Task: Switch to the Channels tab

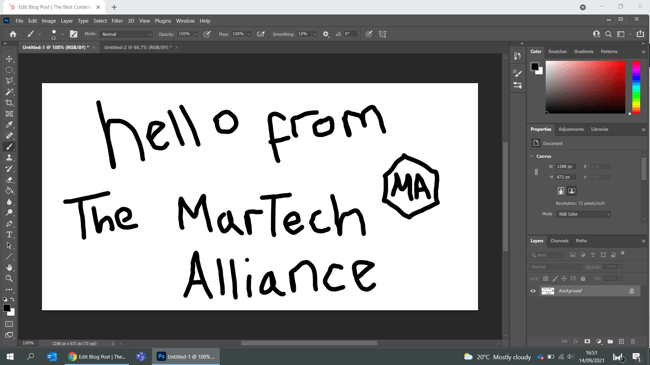Action: pyautogui.click(x=559, y=241)
